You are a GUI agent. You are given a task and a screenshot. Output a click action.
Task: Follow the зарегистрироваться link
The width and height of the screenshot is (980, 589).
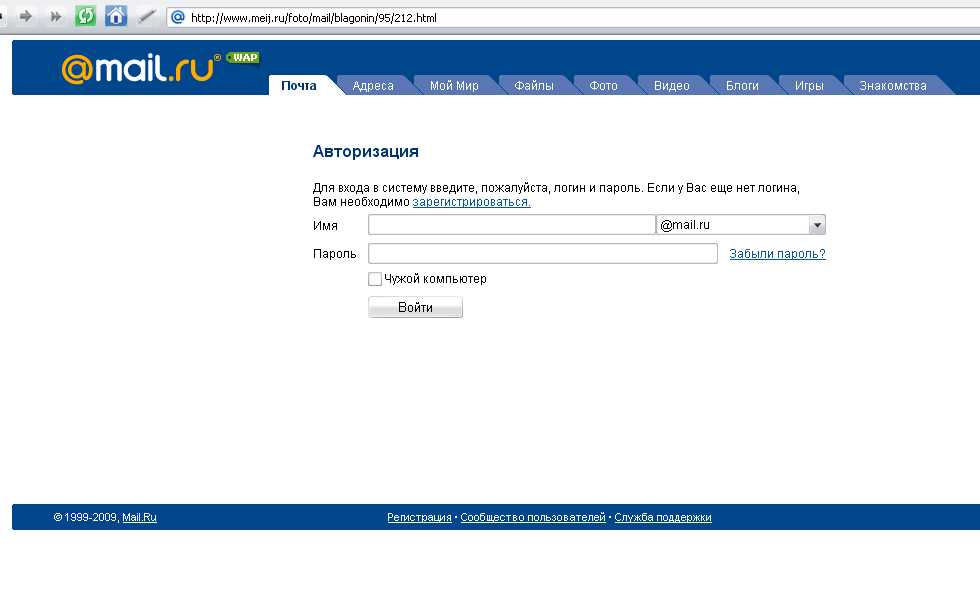coord(471,202)
